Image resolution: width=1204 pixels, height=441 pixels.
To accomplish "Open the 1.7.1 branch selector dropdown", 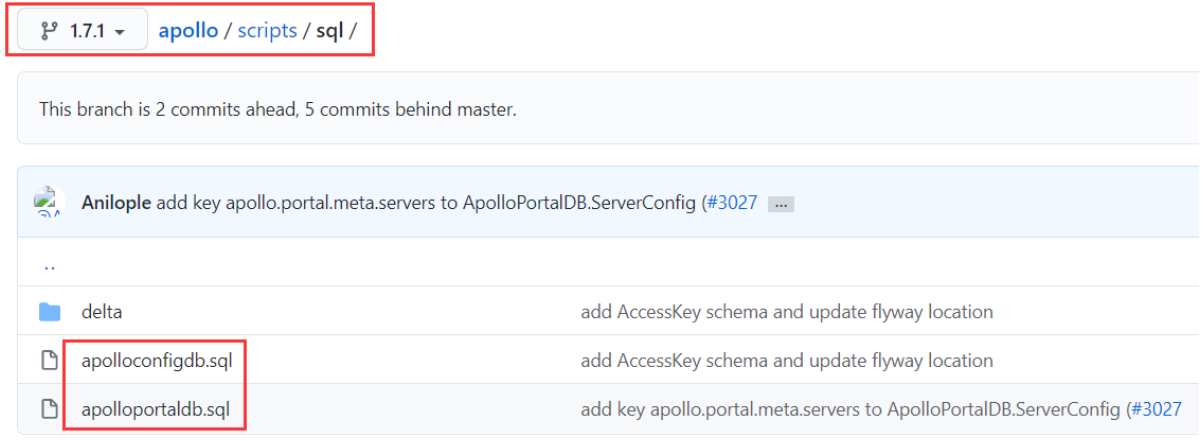I will tap(82, 31).
